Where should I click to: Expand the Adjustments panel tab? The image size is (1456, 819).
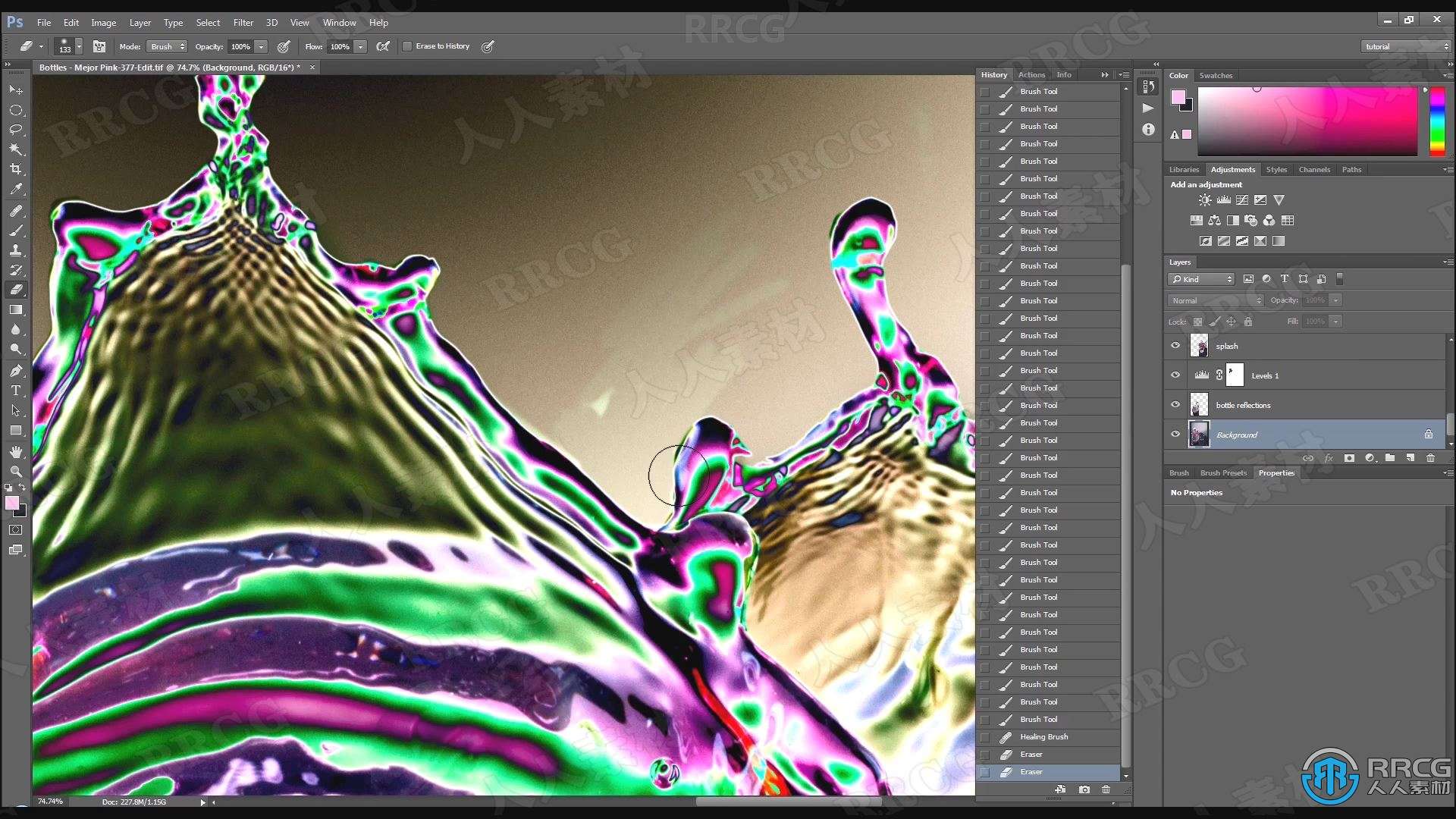click(1232, 169)
